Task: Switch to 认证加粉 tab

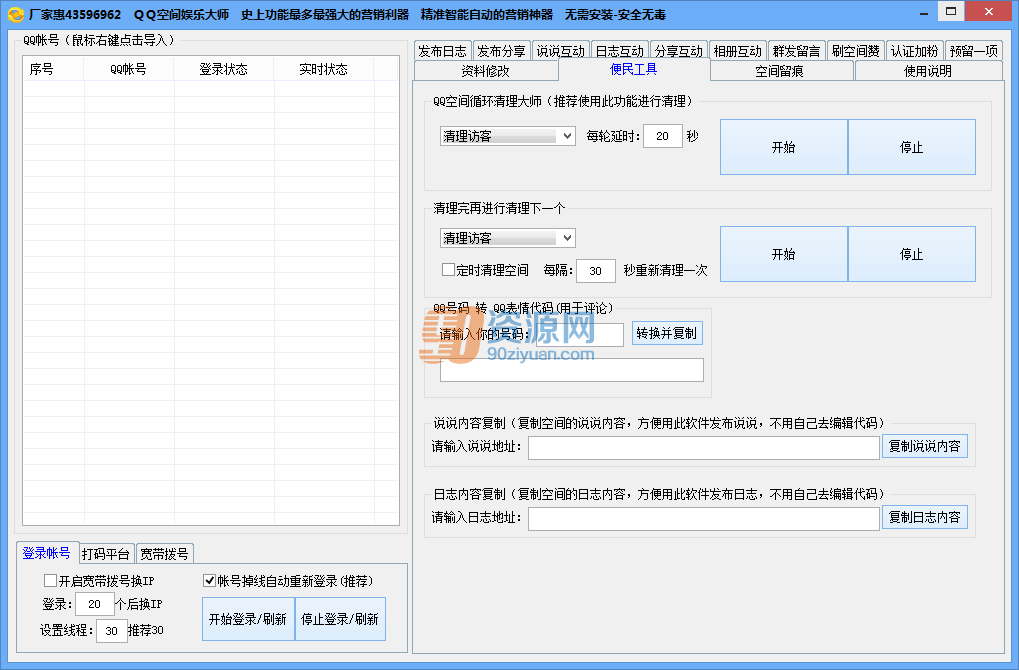Action: click(x=915, y=51)
